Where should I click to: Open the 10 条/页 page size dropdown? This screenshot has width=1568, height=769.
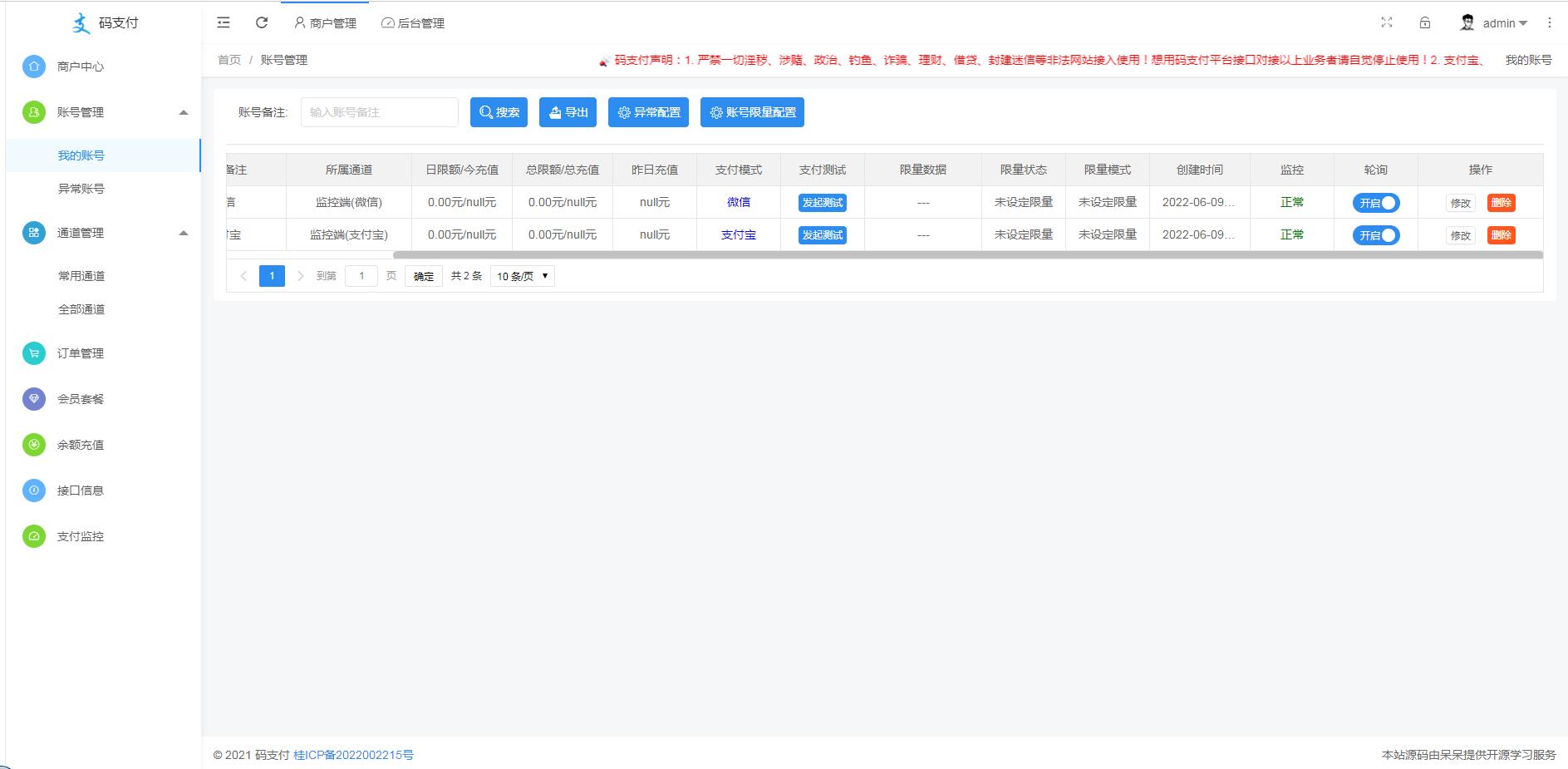click(x=523, y=276)
